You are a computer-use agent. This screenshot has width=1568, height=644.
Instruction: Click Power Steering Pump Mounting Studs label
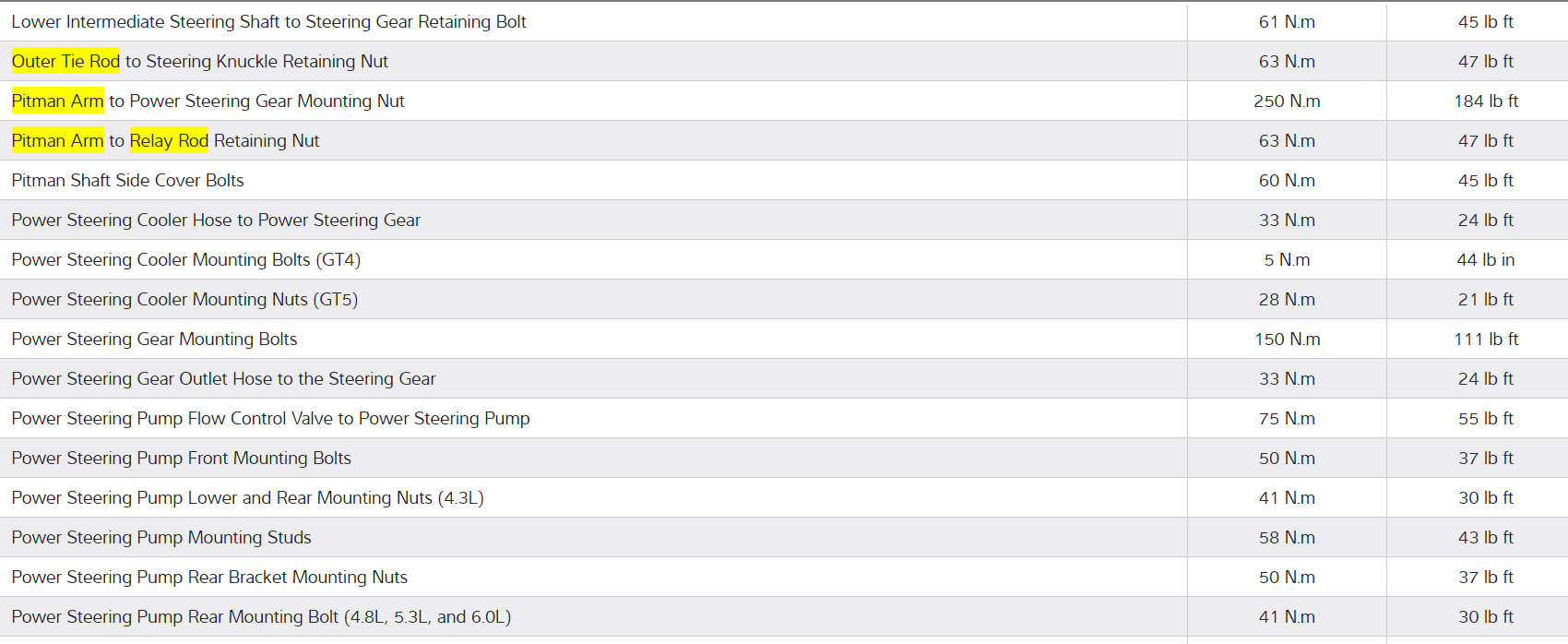[161, 537]
